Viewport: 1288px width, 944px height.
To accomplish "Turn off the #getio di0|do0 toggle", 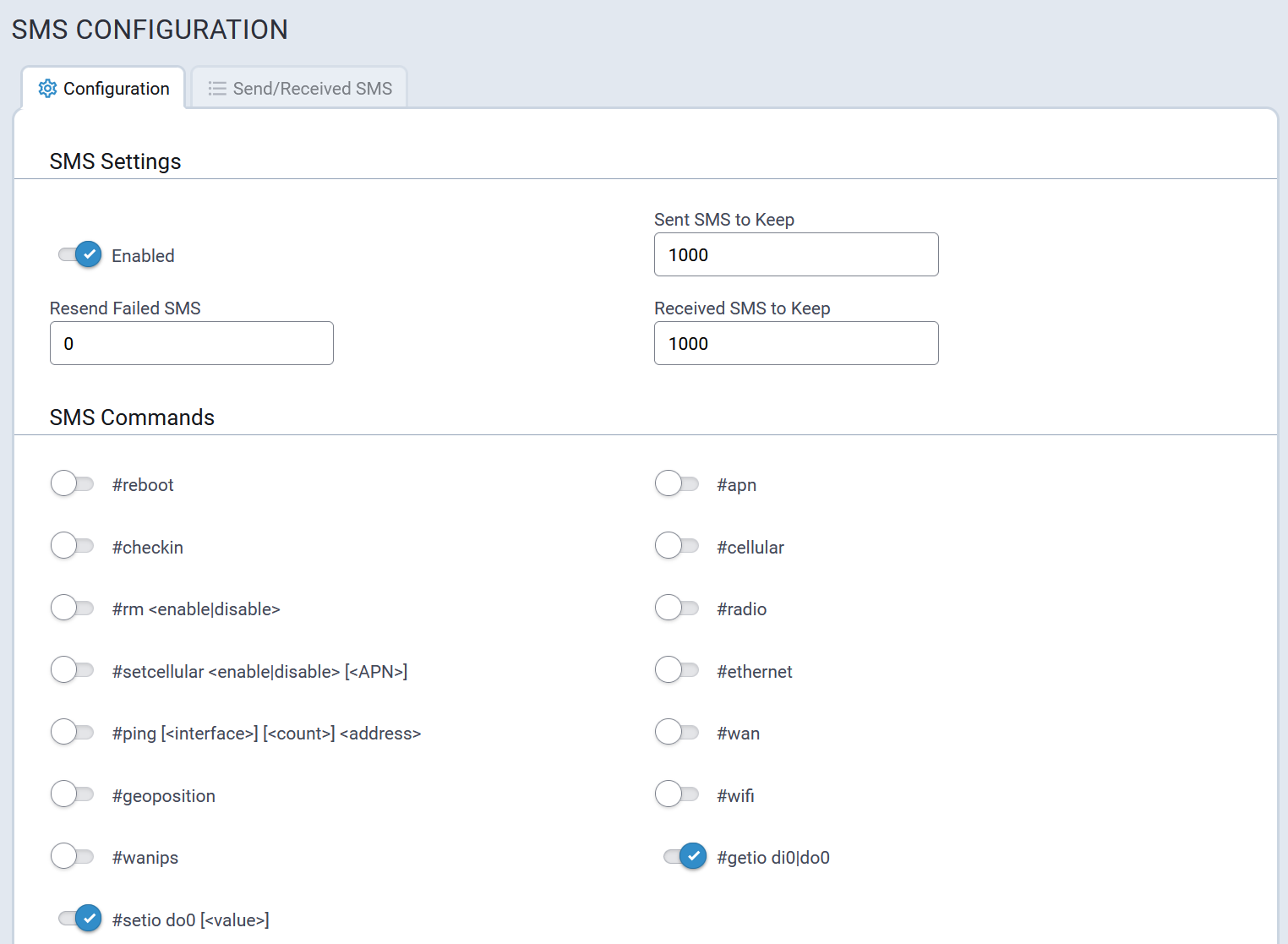I will [x=685, y=857].
